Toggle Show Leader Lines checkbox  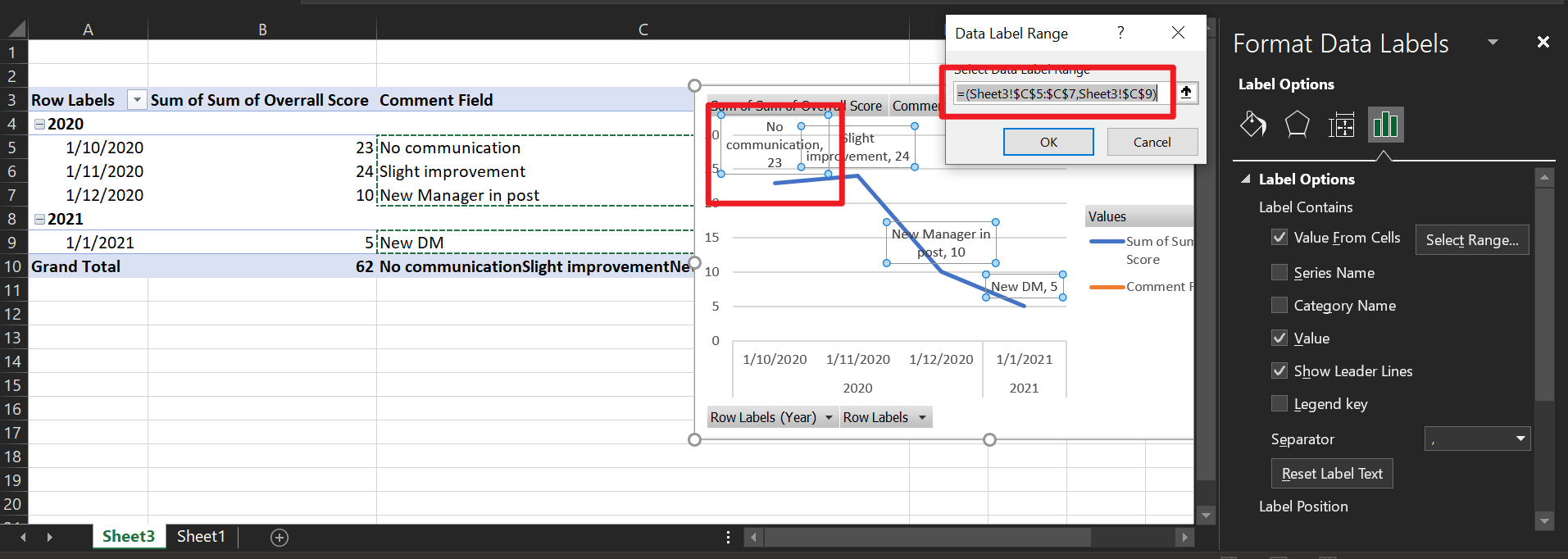pyautogui.click(x=1279, y=370)
